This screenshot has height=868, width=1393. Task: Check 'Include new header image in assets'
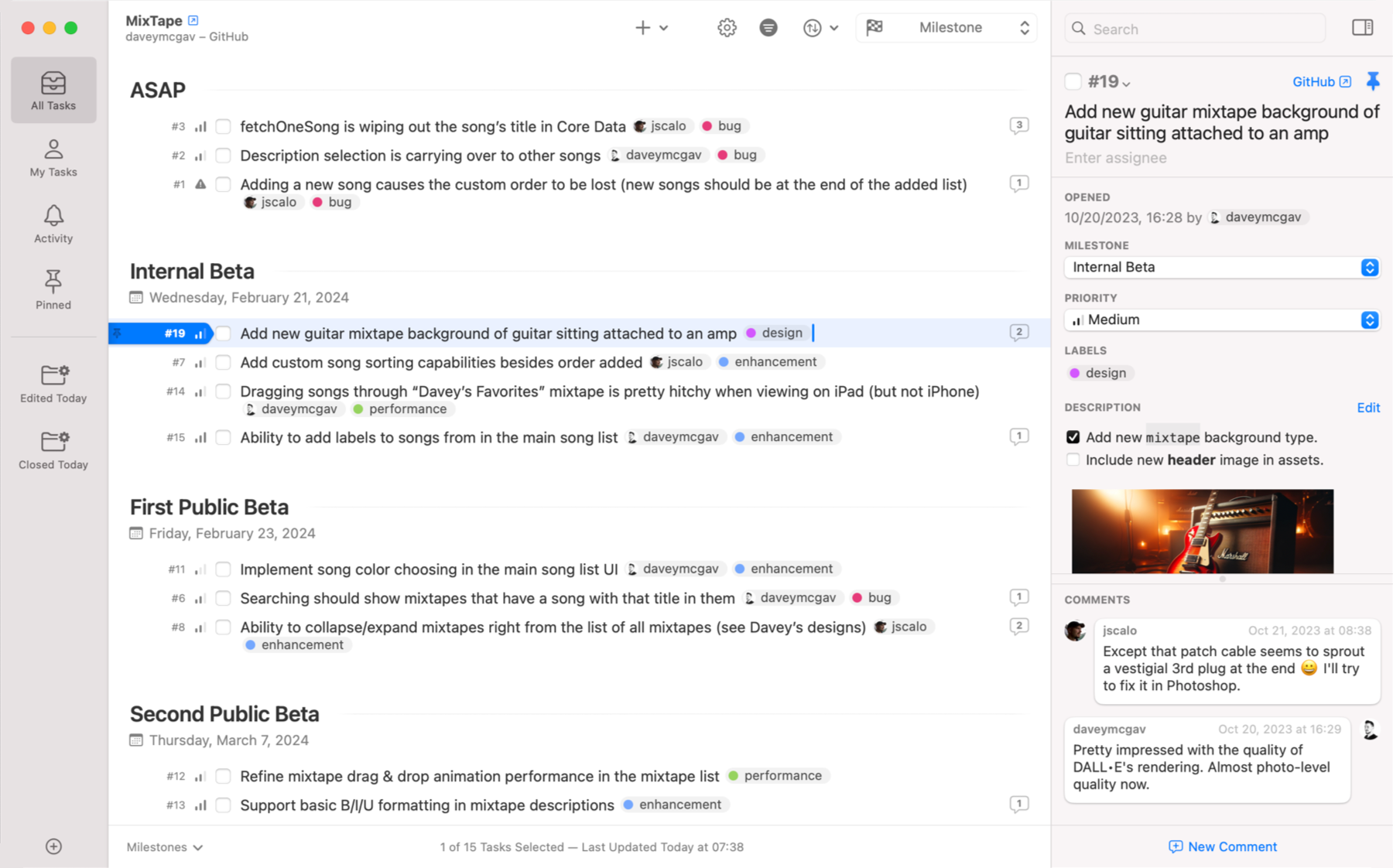coord(1073,460)
